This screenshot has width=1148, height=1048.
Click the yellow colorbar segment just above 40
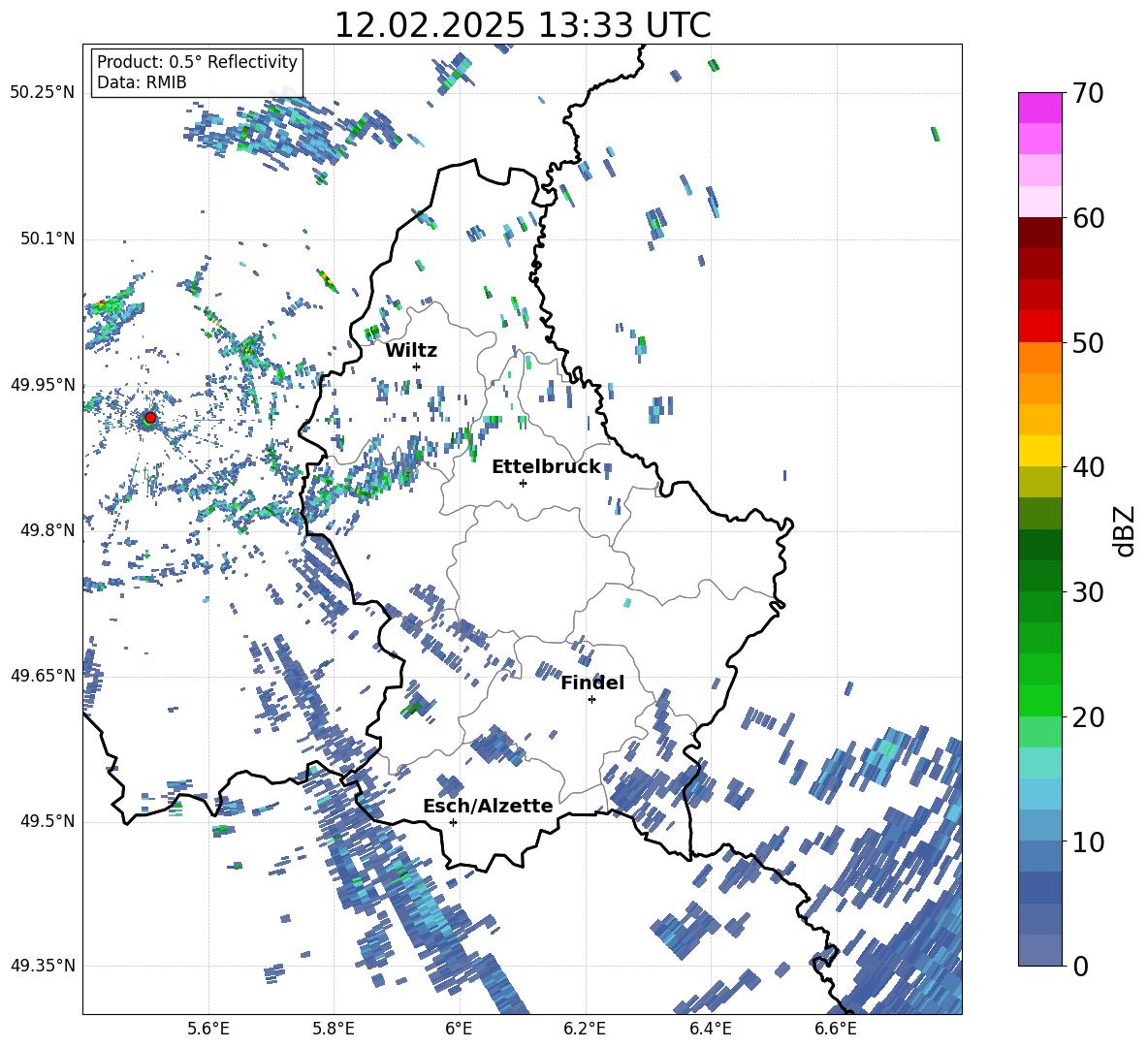click(1039, 451)
